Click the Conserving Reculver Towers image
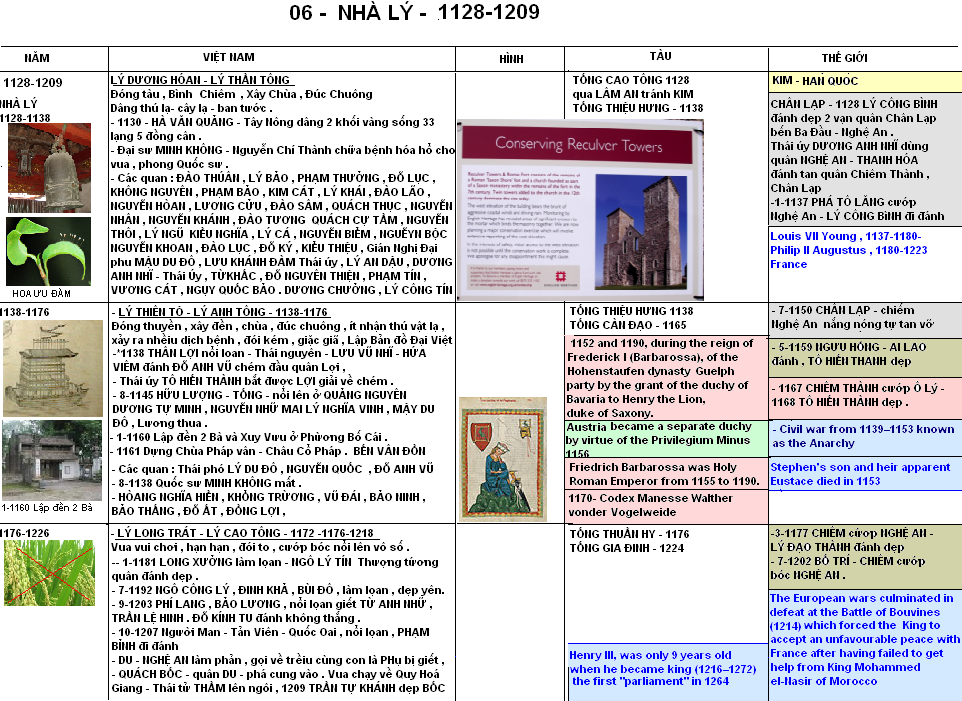Screen dimensions: 962x701 580,210
